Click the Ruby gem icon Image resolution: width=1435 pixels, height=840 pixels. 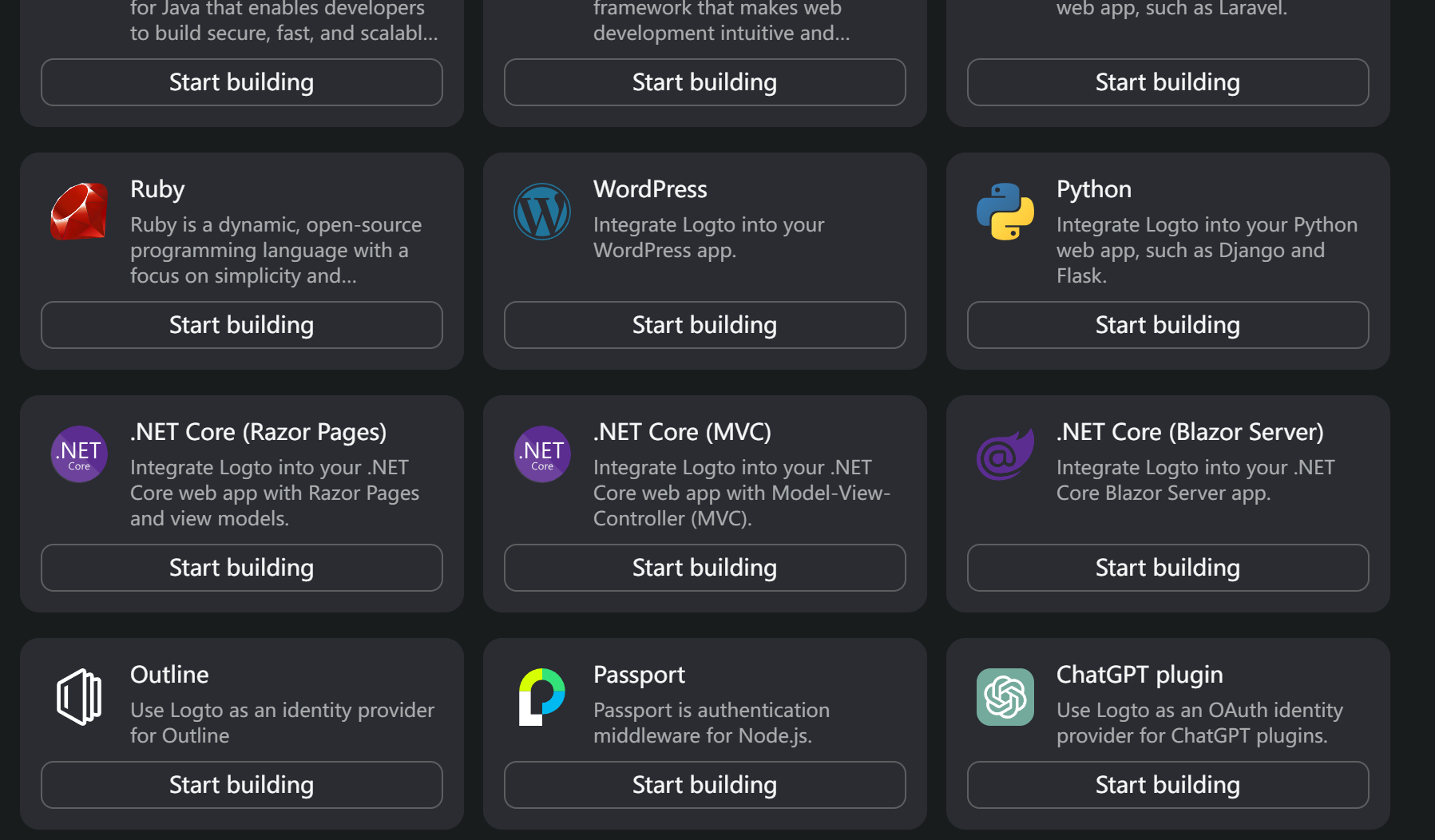point(79,212)
